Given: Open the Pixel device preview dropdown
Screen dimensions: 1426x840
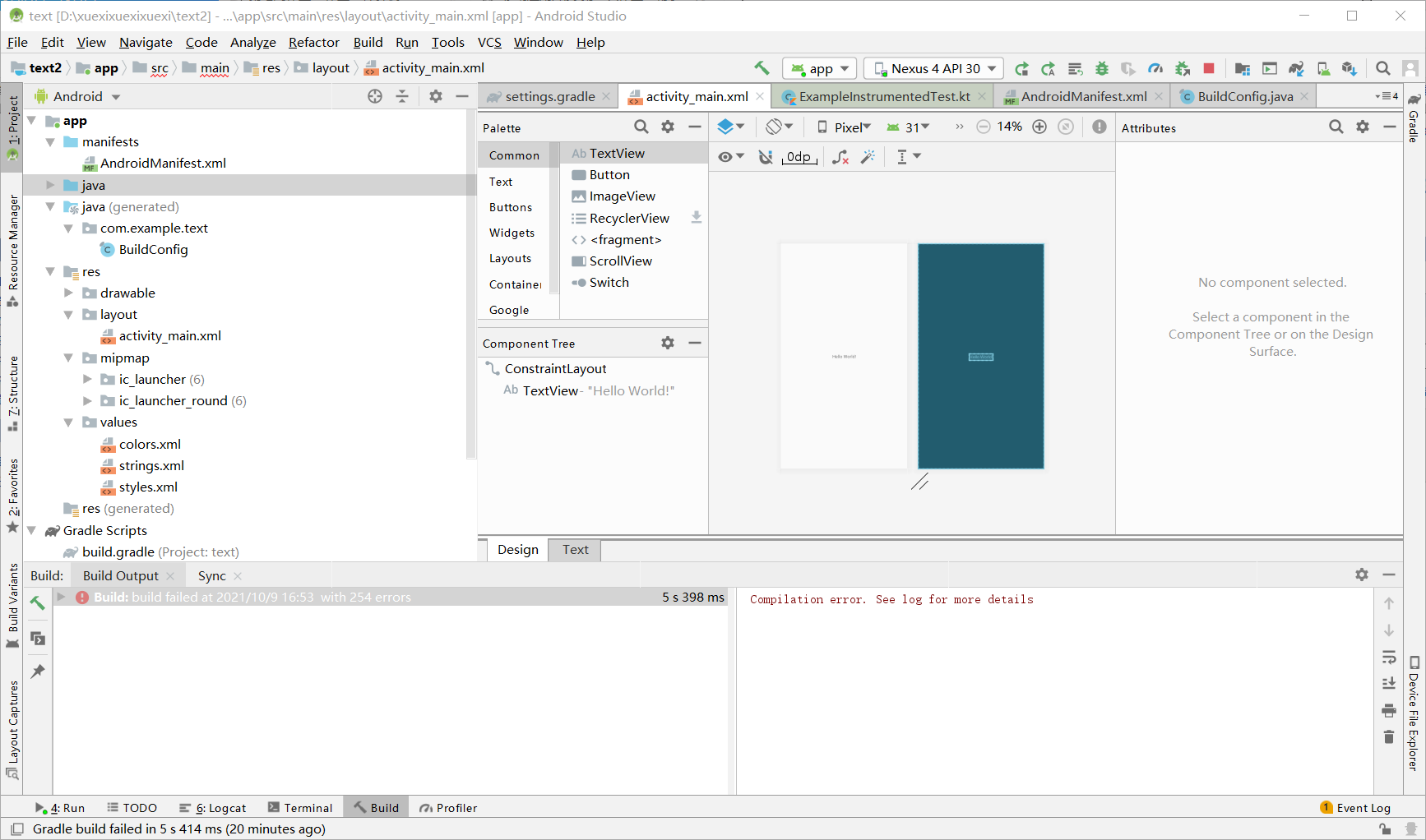Looking at the screenshot, I should pos(844,127).
